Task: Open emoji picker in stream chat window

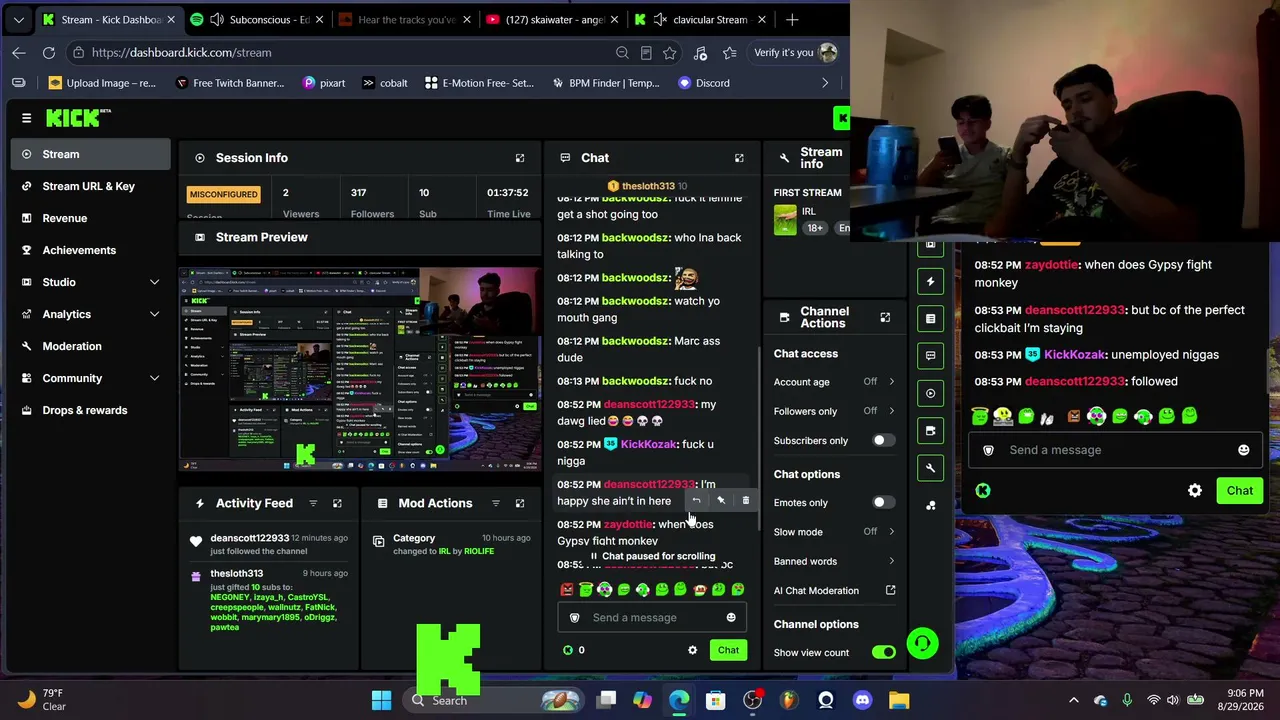Action: point(1244,450)
